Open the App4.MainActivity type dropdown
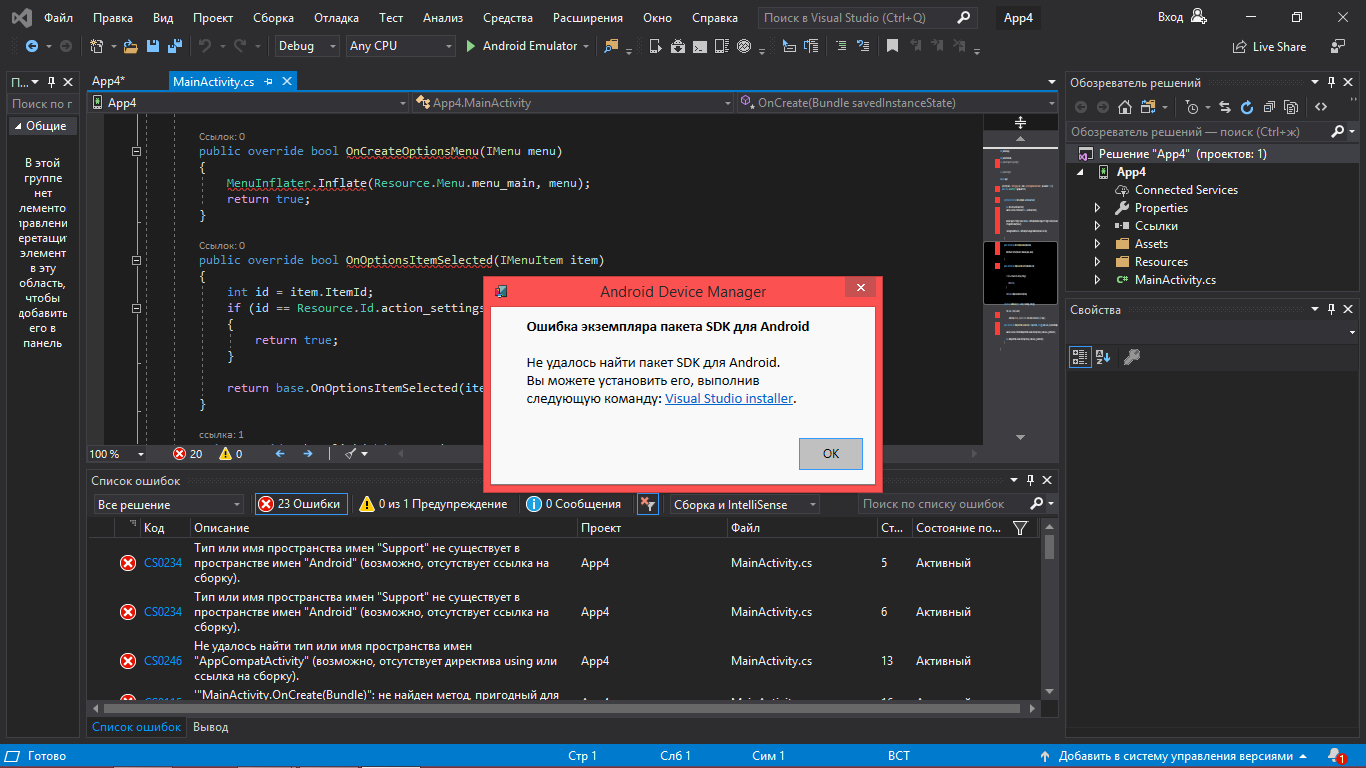1366x768 pixels. pyautogui.click(x=574, y=103)
